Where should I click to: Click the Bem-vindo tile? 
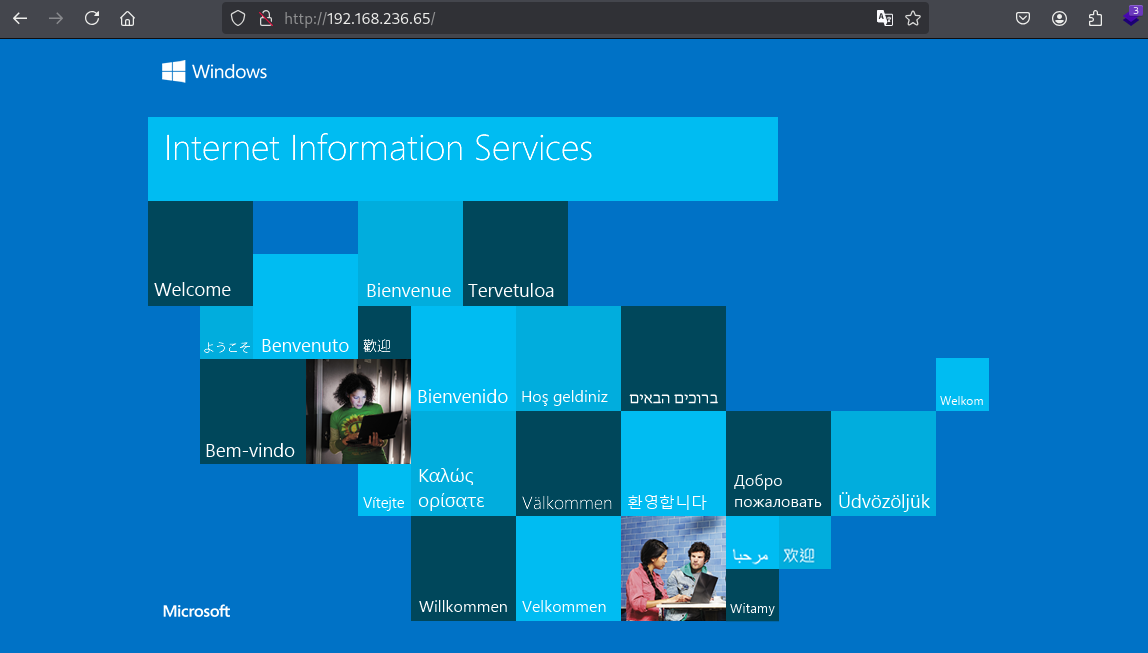[253, 411]
